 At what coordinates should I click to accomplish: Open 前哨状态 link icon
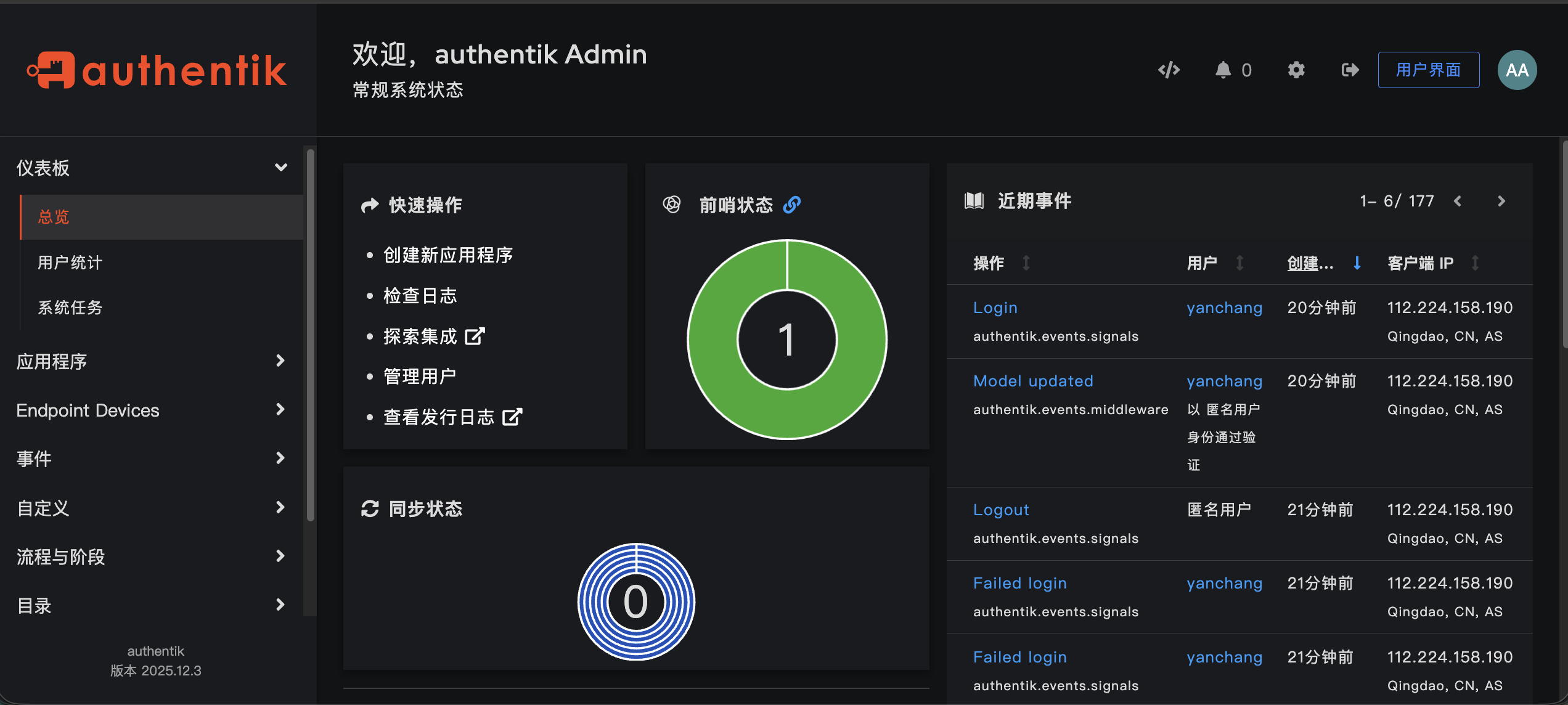point(793,204)
